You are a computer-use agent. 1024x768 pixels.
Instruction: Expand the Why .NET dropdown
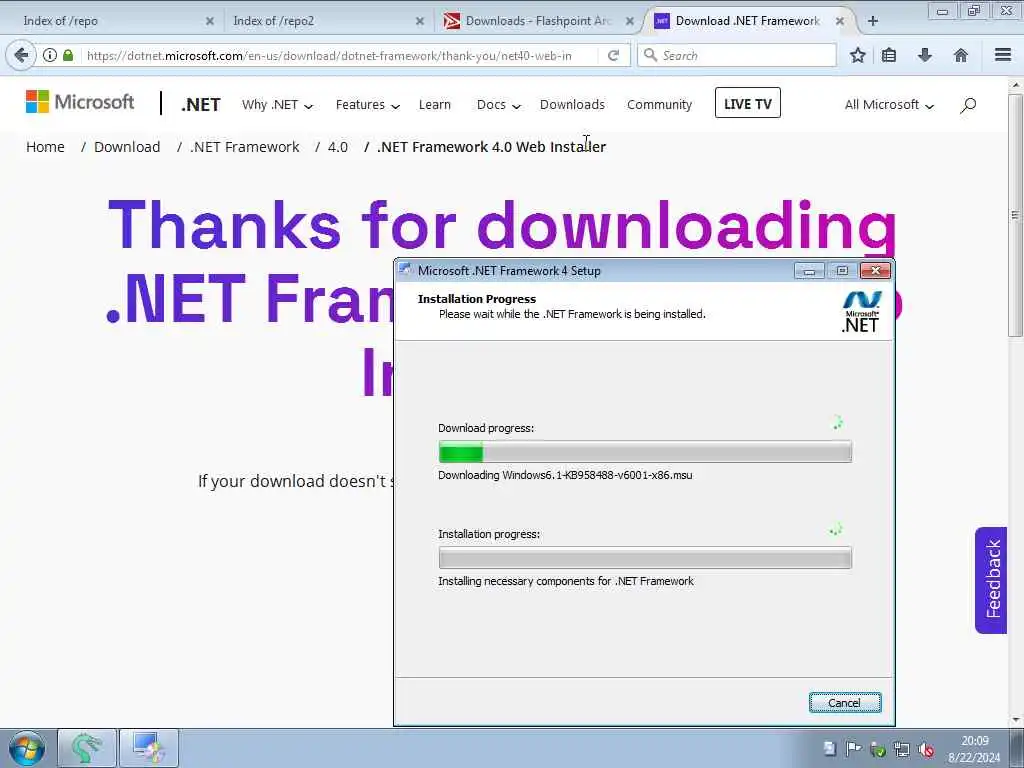pos(277,104)
